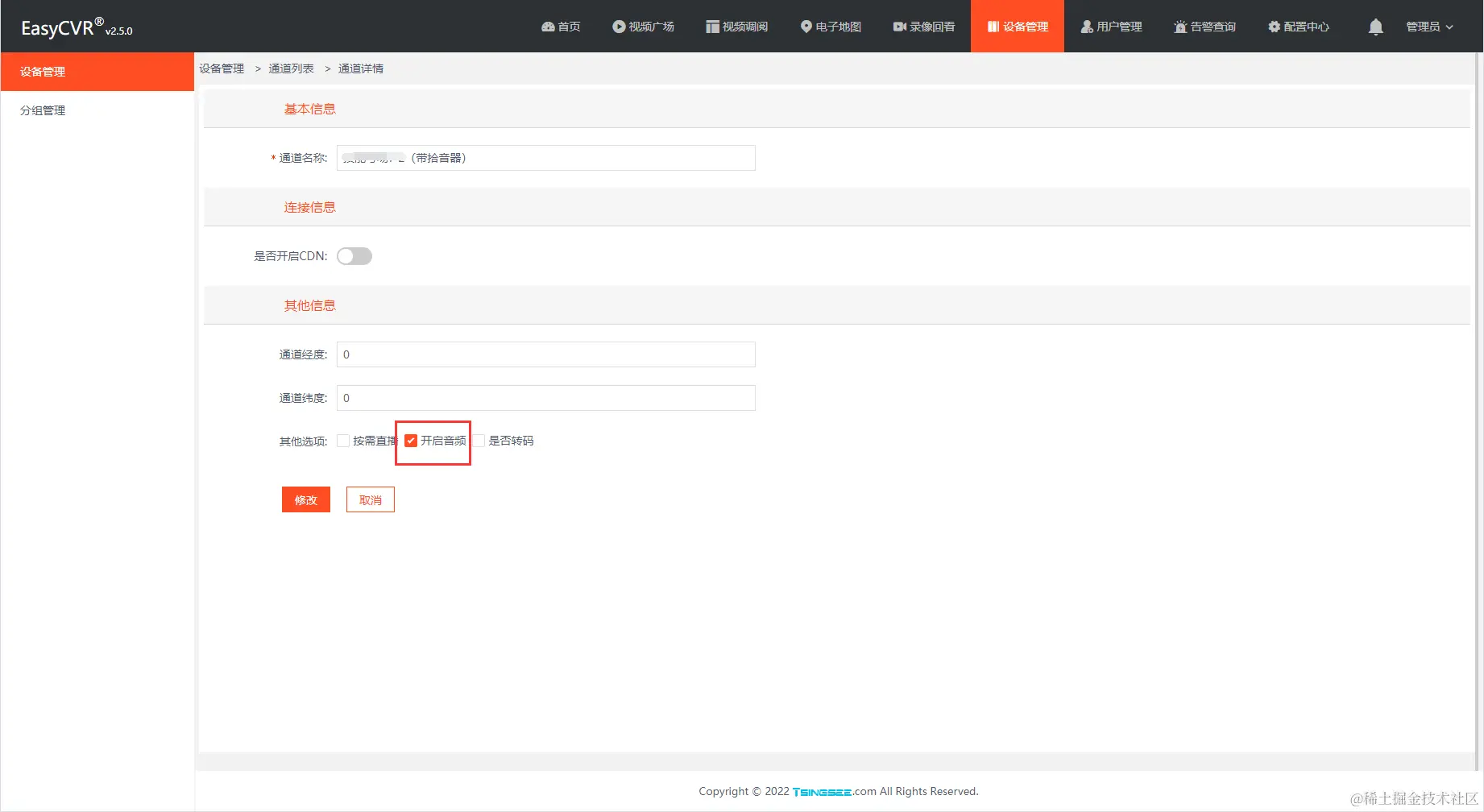The width and height of the screenshot is (1484, 812).
Task: Click the EasyCVR logo
Action: [77, 27]
